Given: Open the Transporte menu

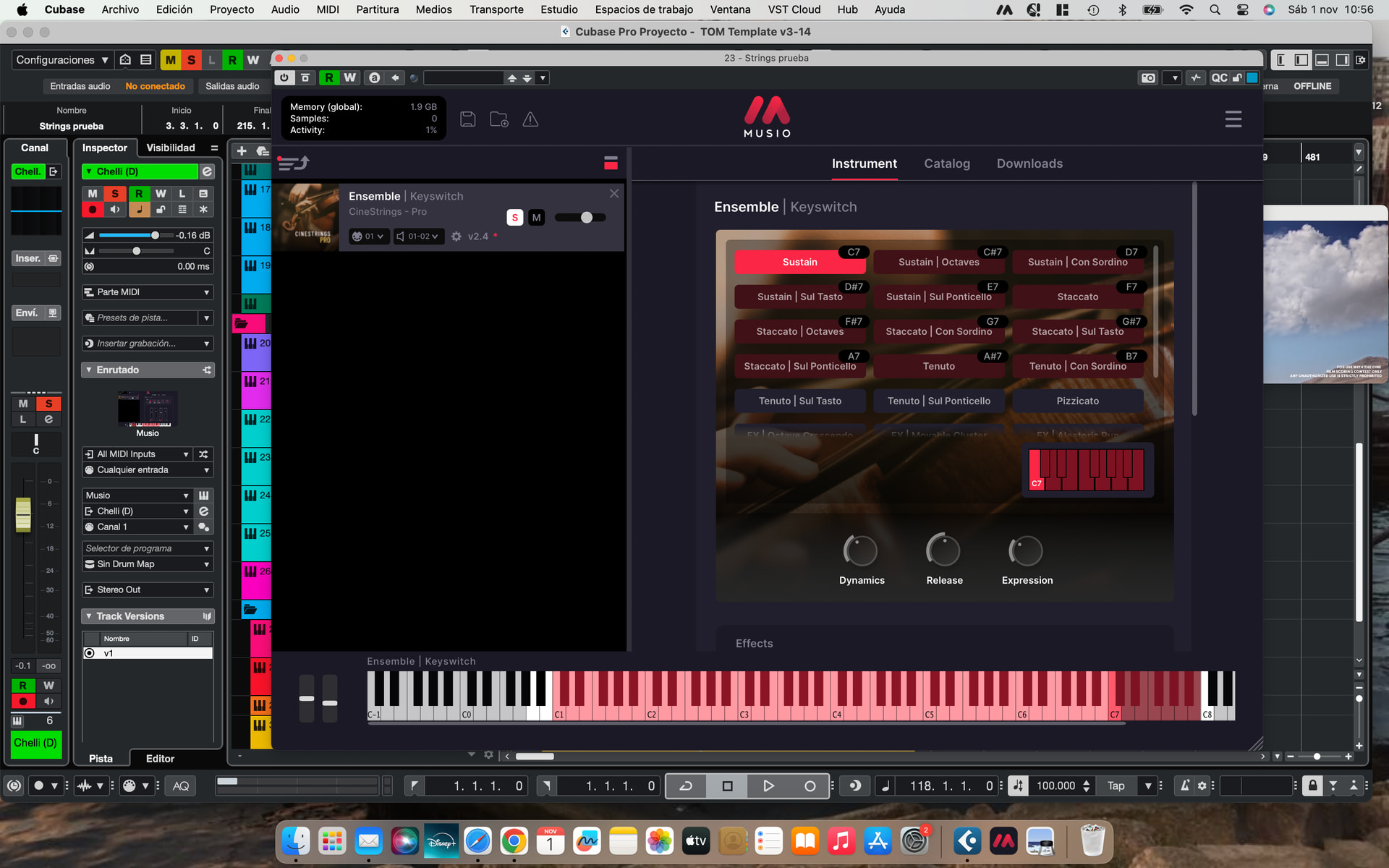Looking at the screenshot, I should 496,9.
